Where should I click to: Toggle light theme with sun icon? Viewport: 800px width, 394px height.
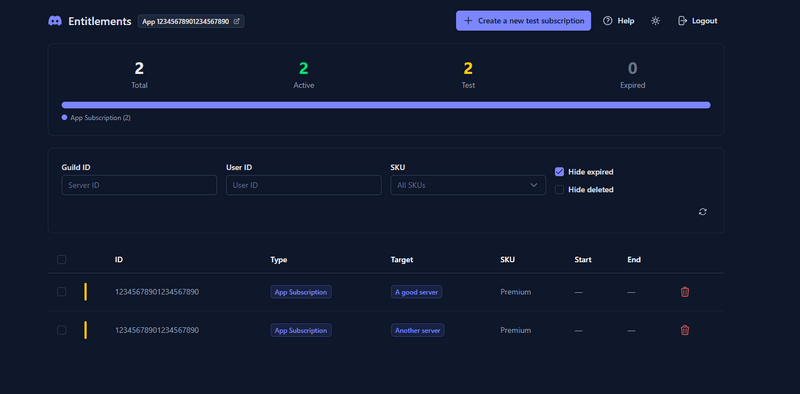656,21
